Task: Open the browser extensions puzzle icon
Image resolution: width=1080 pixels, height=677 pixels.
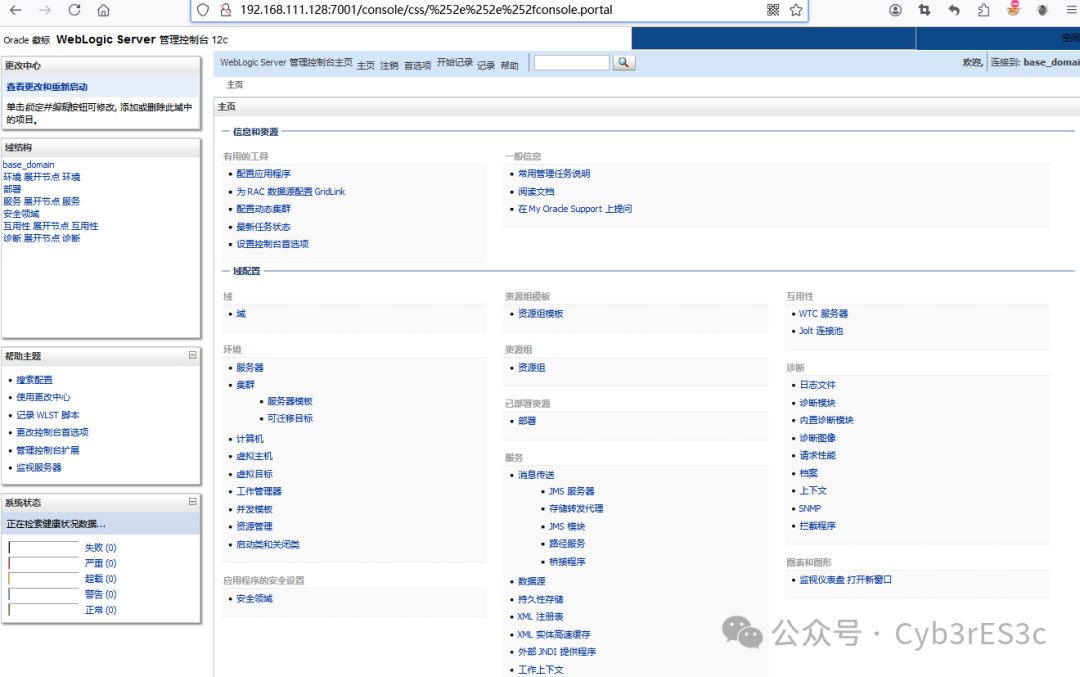Action: 983,10
